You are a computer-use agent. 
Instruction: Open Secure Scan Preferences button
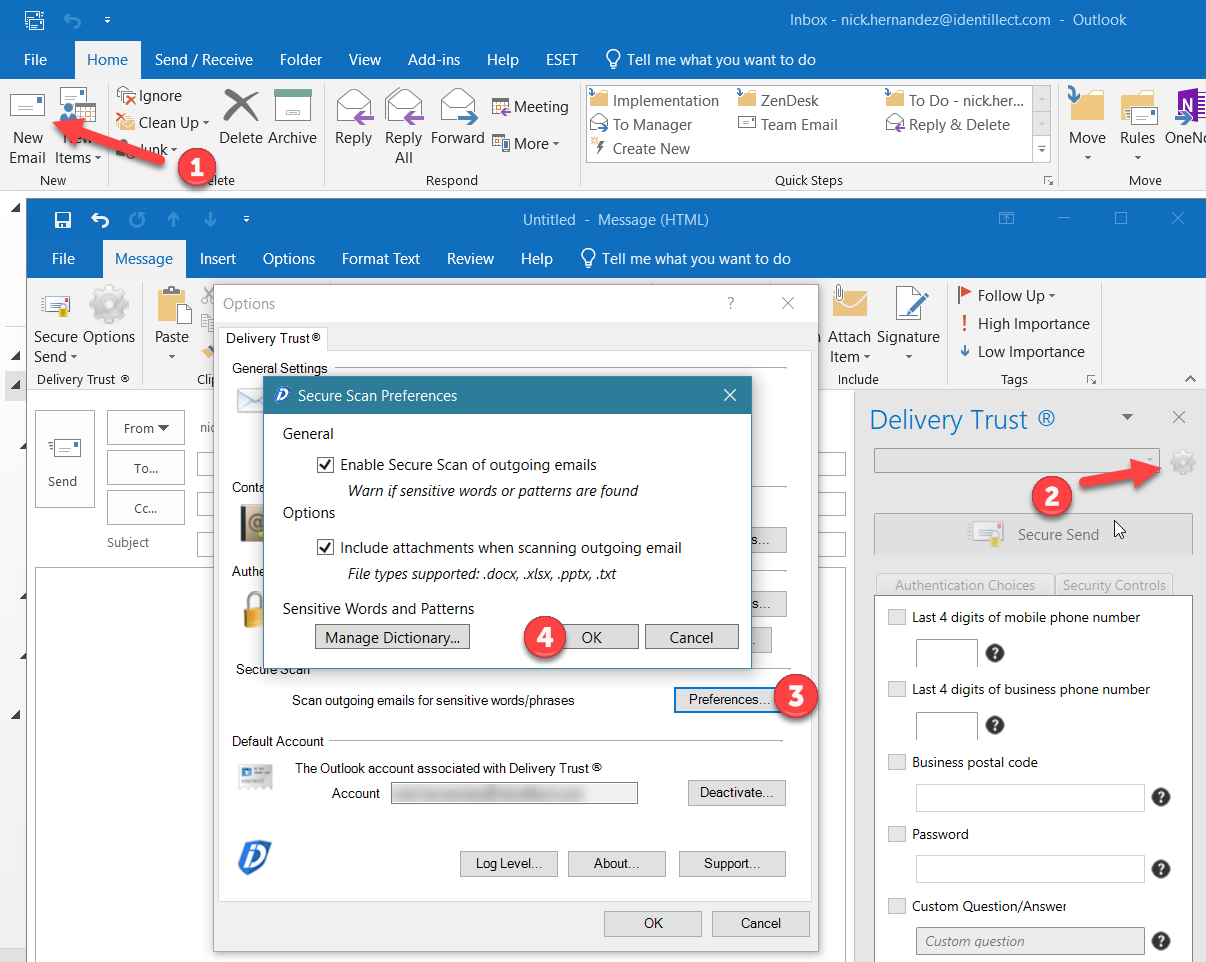[x=730, y=700]
